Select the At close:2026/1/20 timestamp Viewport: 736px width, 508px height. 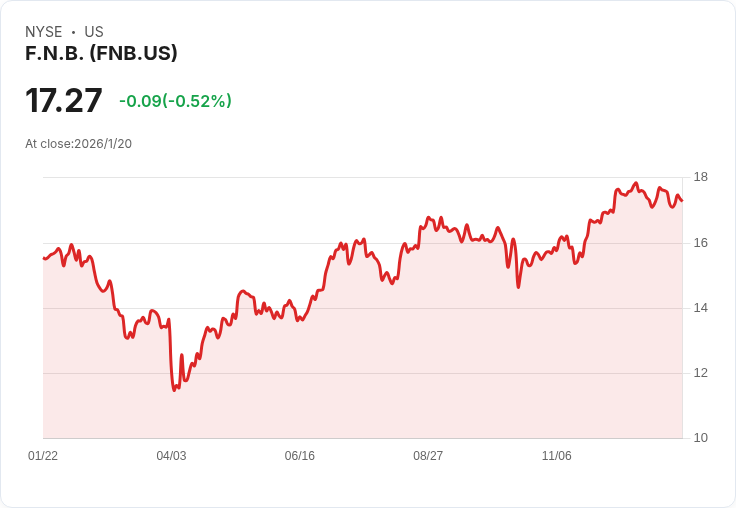78,143
